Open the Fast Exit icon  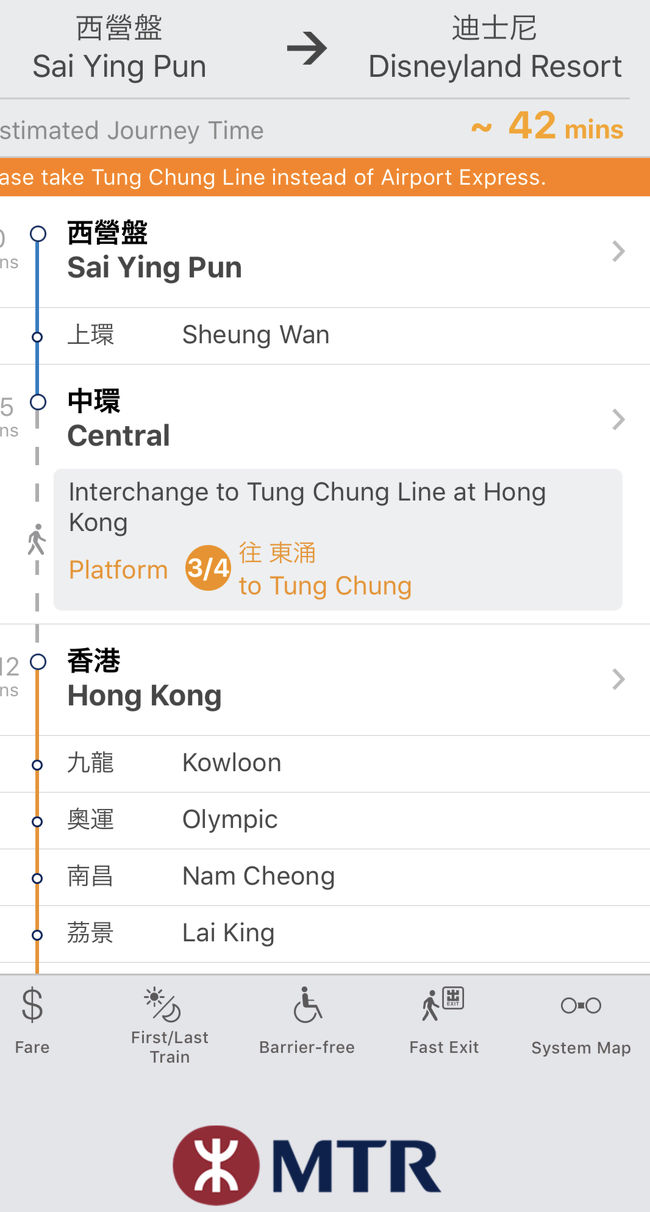pos(443,1004)
